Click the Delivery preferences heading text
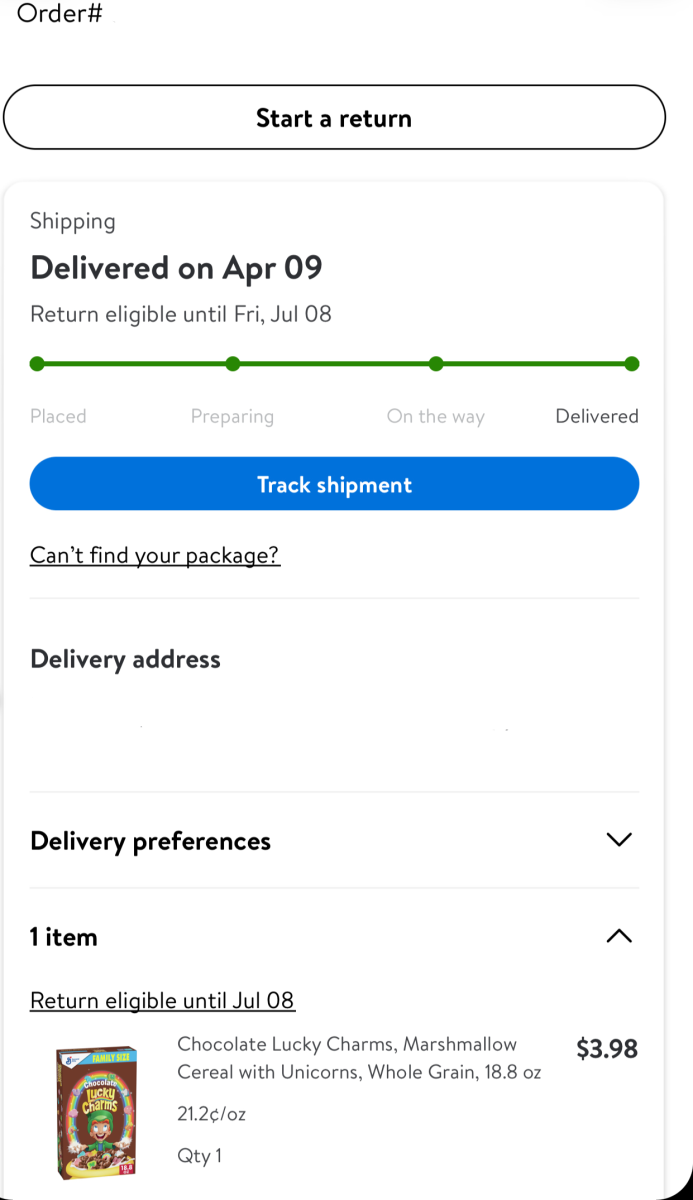 150,841
